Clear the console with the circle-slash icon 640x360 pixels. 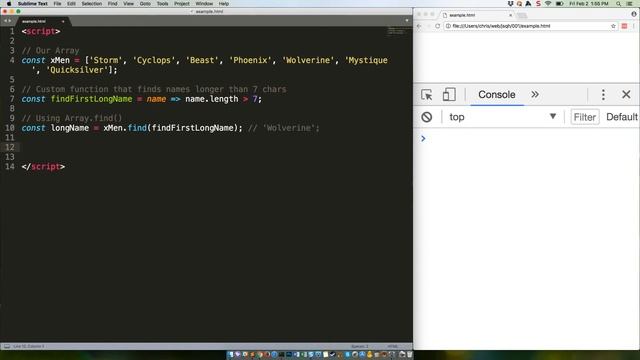pos(427,117)
